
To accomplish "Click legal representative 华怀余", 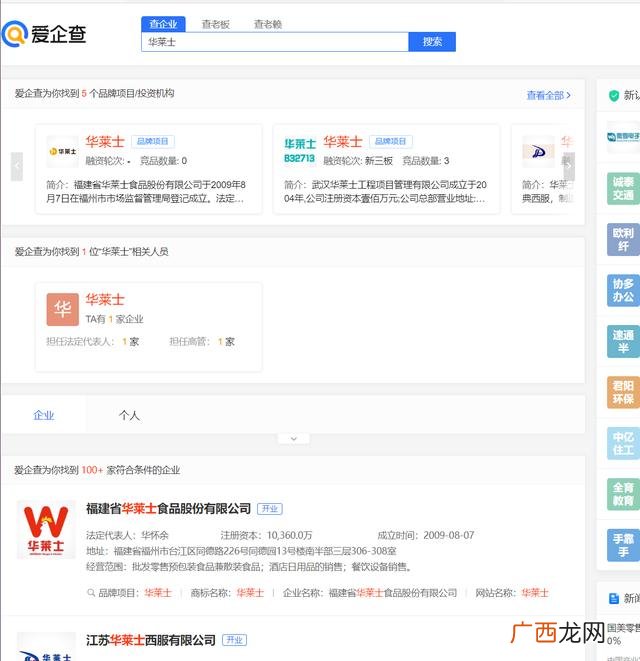I will coord(155,535).
